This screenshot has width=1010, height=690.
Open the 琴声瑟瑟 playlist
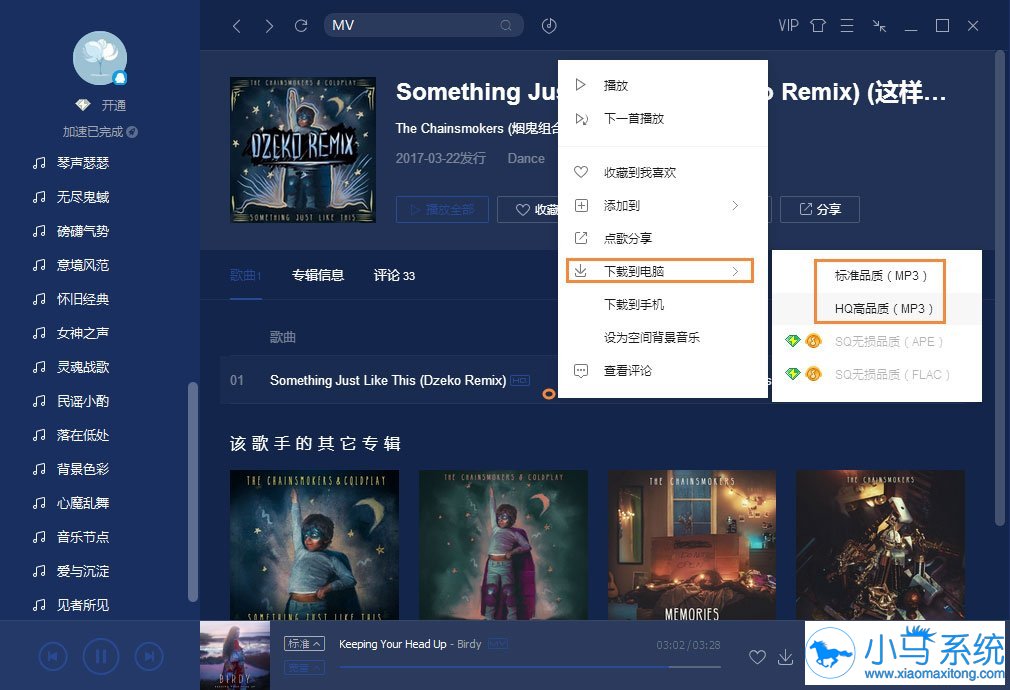coord(82,163)
